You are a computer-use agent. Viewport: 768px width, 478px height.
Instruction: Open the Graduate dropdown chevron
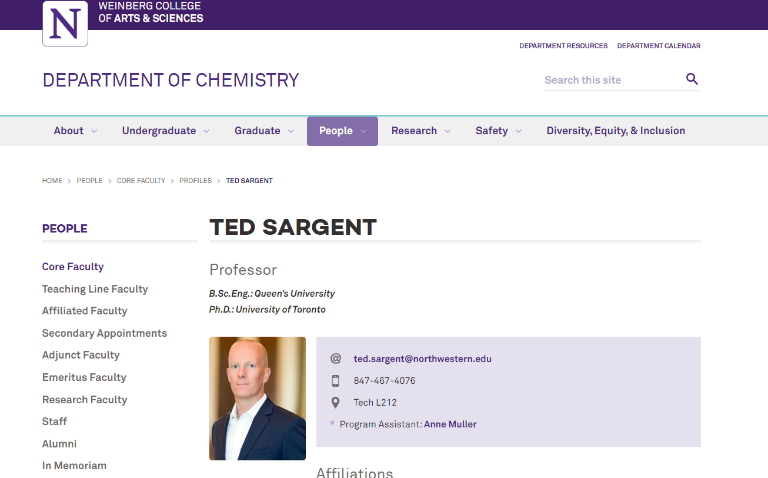pos(291,131)
